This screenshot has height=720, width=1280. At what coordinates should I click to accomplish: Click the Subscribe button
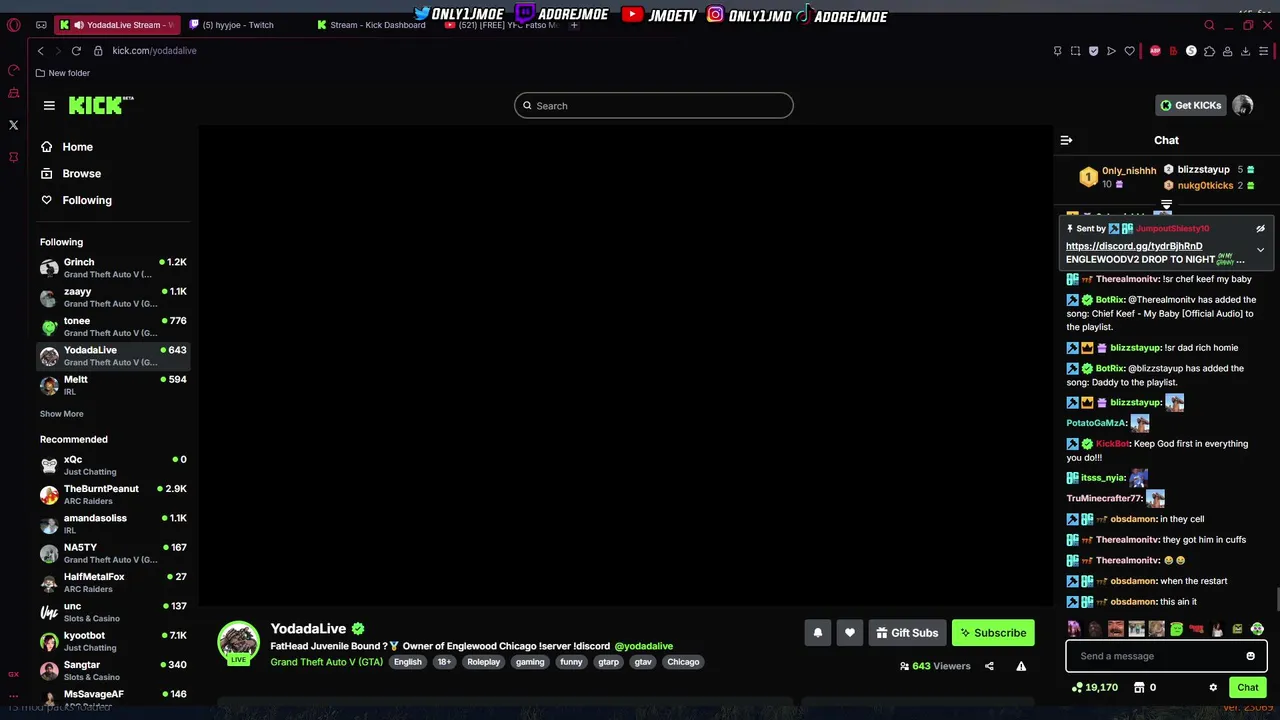click(993, 633)
